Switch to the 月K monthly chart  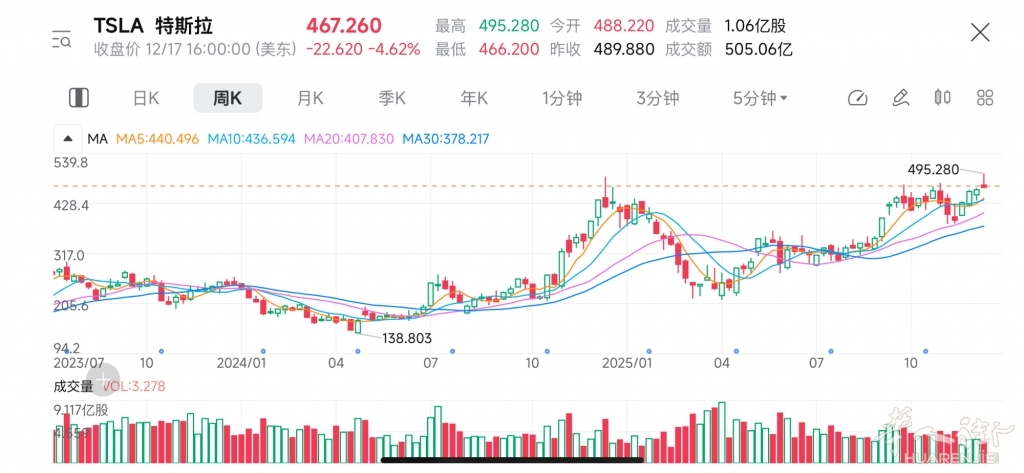(x=310, y=98)
